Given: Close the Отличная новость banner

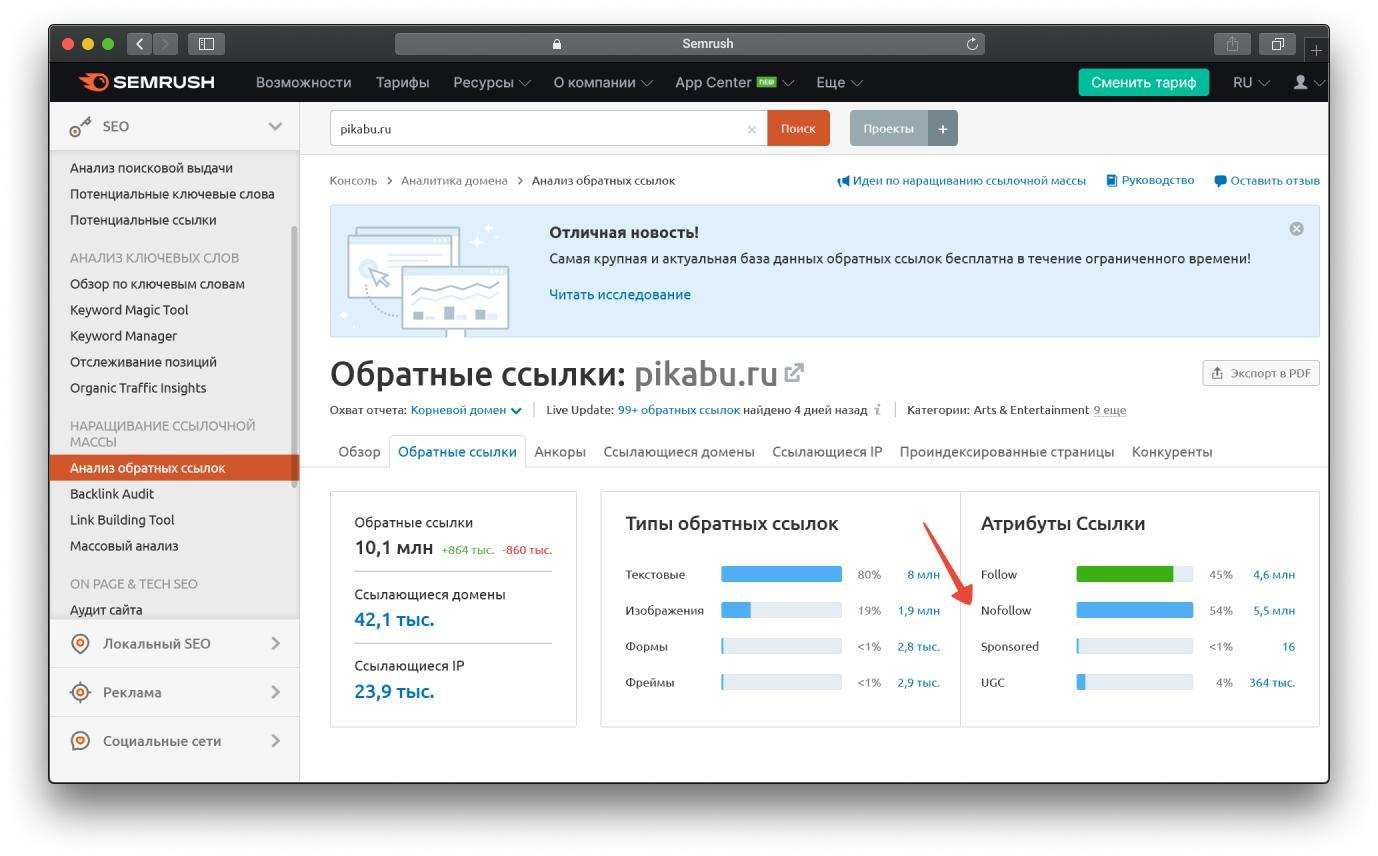Looking at the screenshot, I should (1297, 229).
